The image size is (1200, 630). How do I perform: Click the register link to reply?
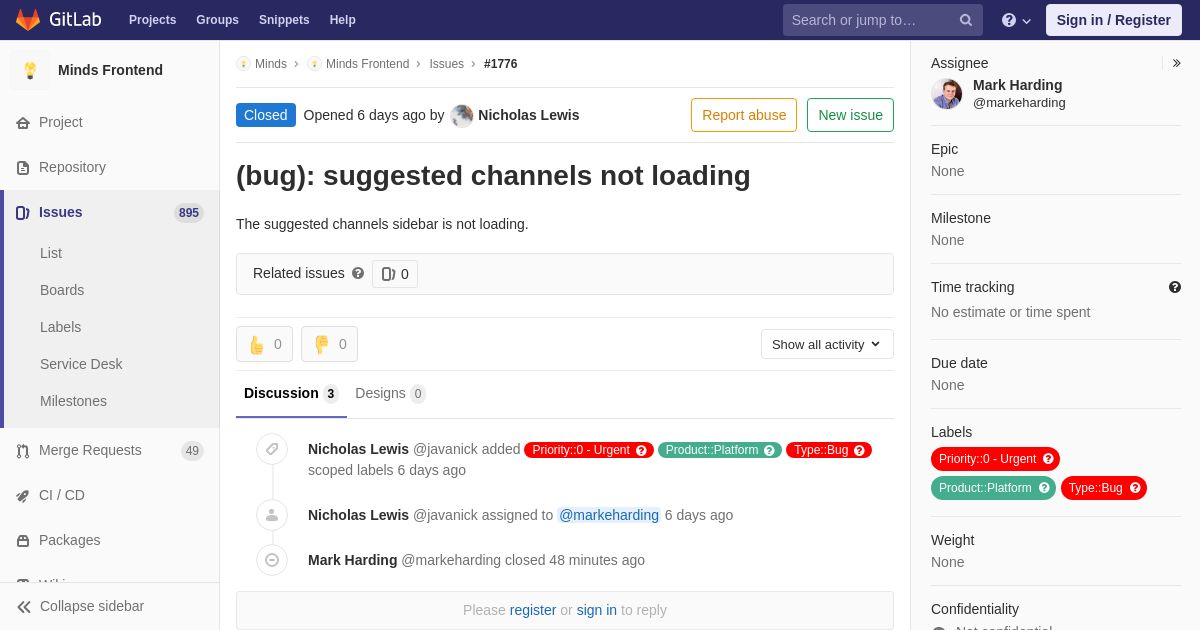coord(533,610)
